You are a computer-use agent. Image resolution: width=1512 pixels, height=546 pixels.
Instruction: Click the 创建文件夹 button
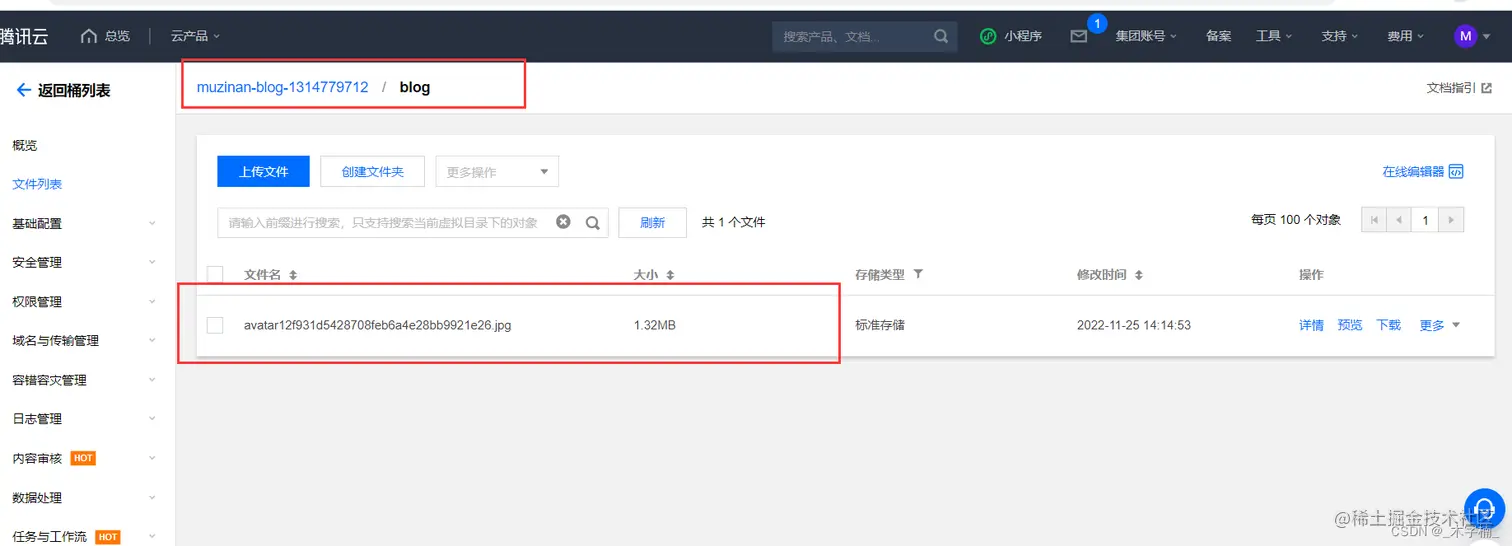(x=373, y=172)
